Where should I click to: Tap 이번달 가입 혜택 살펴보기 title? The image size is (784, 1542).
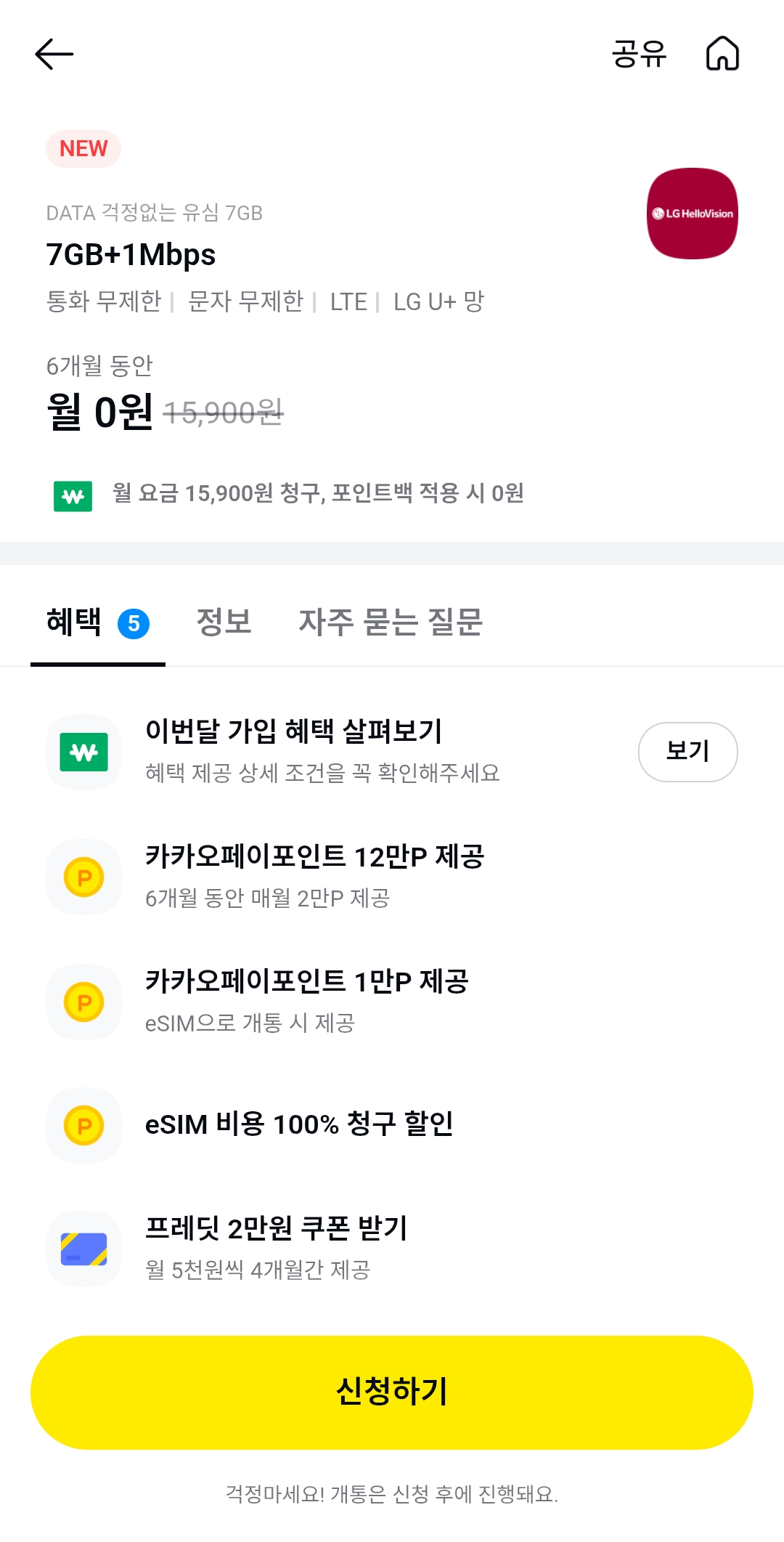click(294, 731)
